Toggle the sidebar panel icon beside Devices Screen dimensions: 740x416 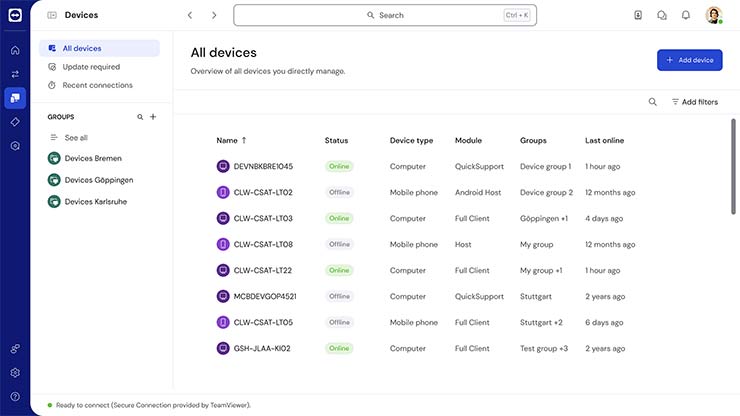[52, 15]
